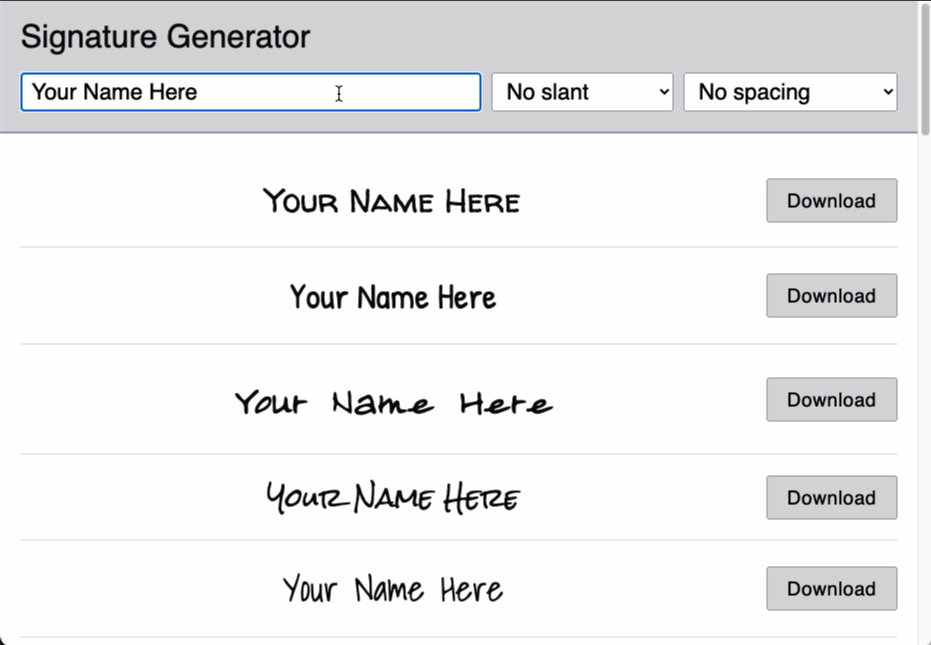Download the all-caps top signature style
This screenshot has width=931, height=645.
(831, 200)
